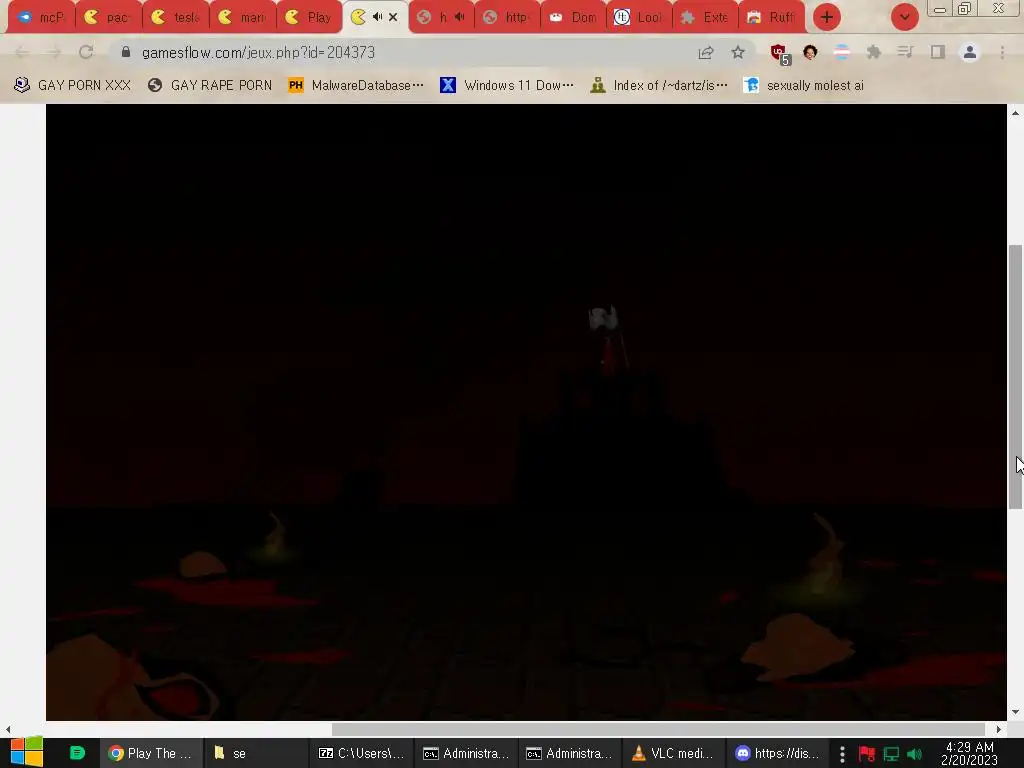1024x768 pixels.
Task: Bookmark this page with the star icon
Action: point(738,52)
